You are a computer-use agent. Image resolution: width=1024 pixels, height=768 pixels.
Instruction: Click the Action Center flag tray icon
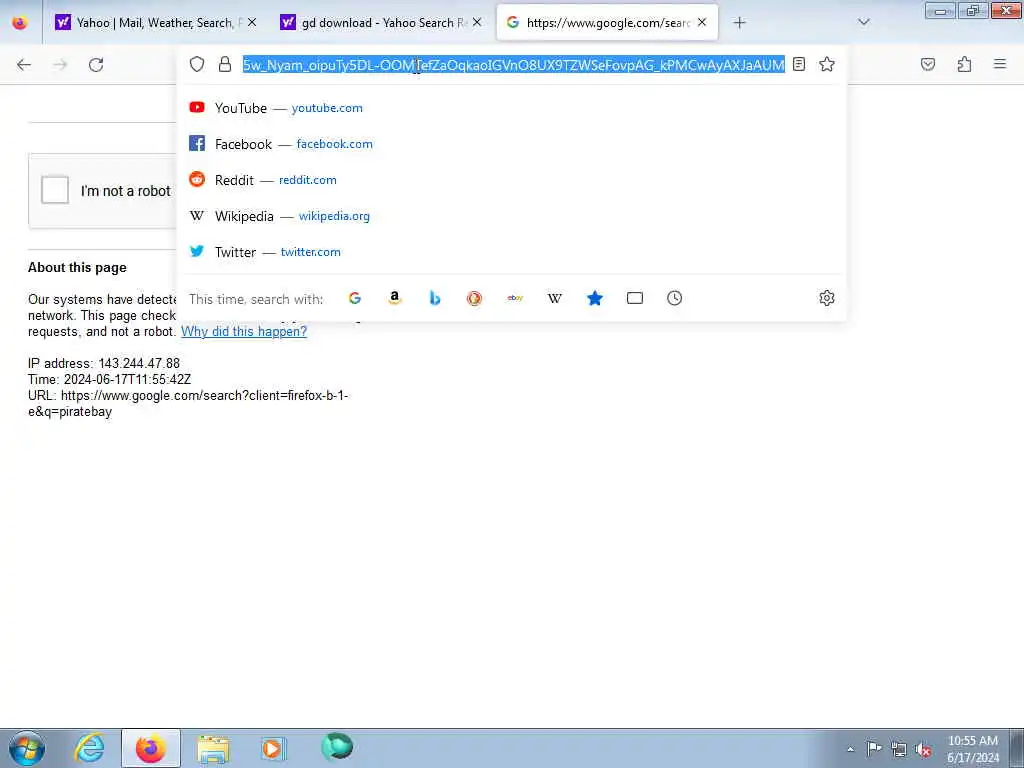coord(874,748)
